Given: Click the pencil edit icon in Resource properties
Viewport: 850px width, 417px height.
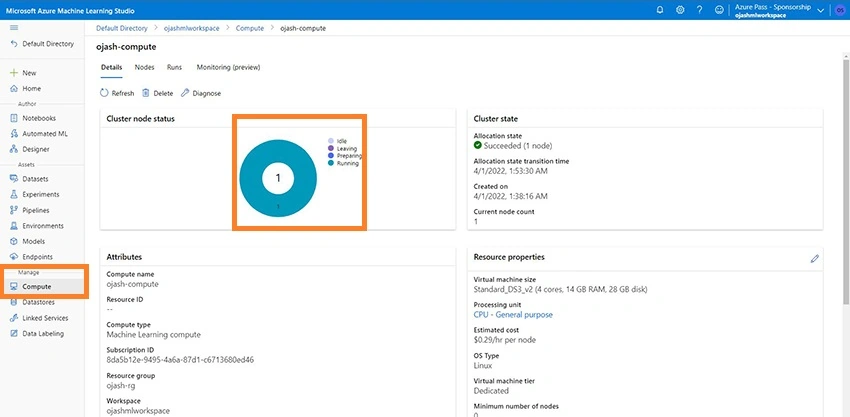Looking at the screenshot, I should [814, 259].
